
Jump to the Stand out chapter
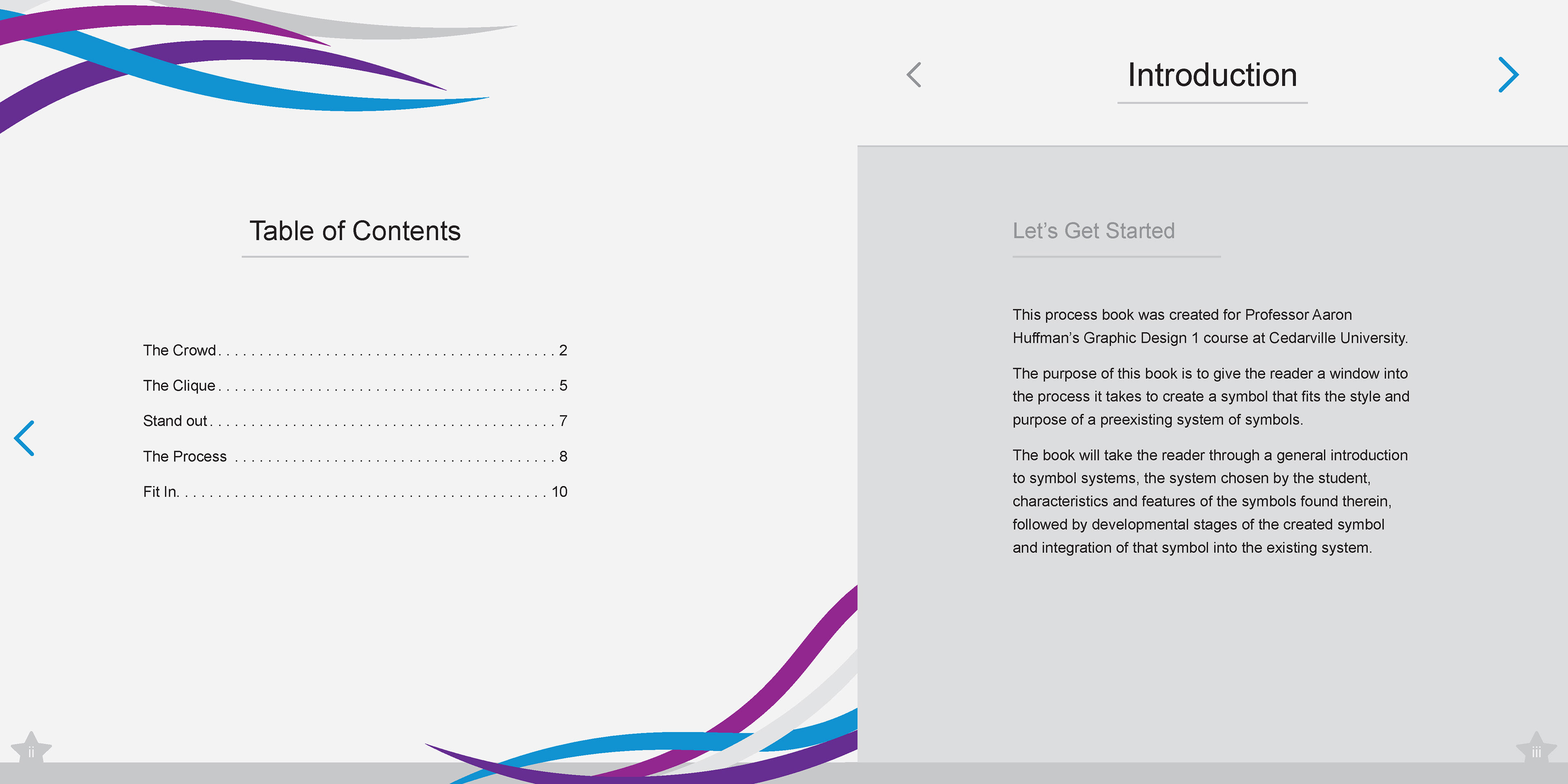click(x=355, y=421)
